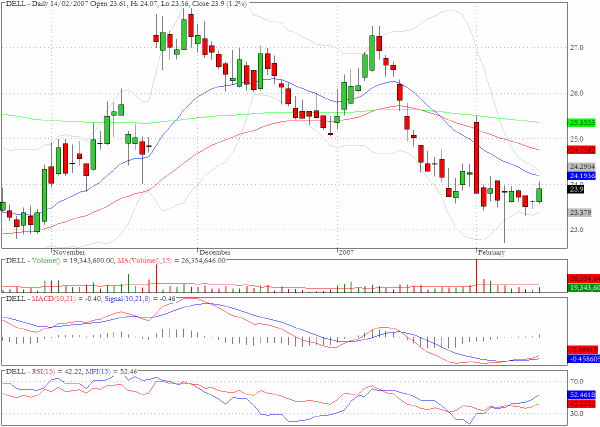Click the gray 23.379 lower band label
600x427 pixels.
pos(580,212)
